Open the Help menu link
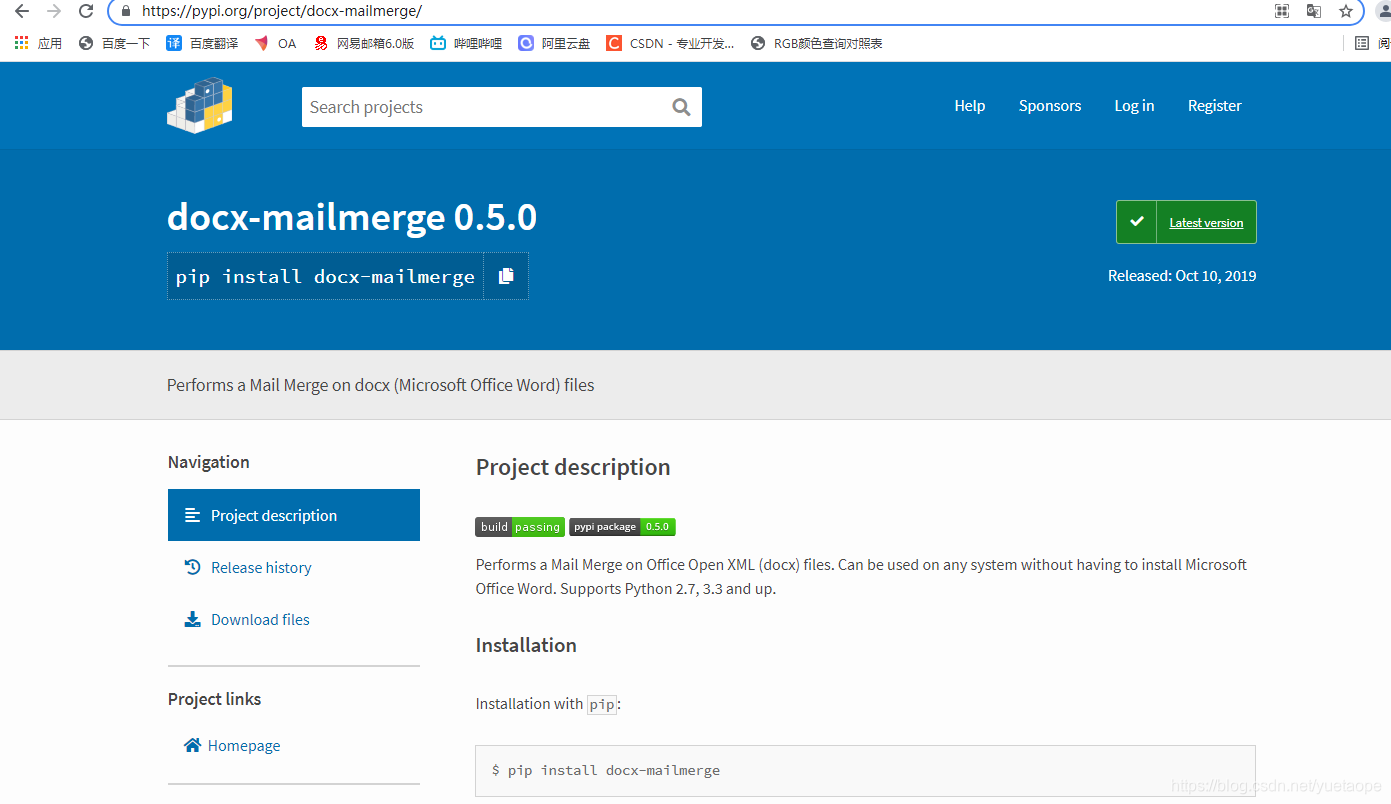The image size is (1391, 804). (x=970, y=106)
